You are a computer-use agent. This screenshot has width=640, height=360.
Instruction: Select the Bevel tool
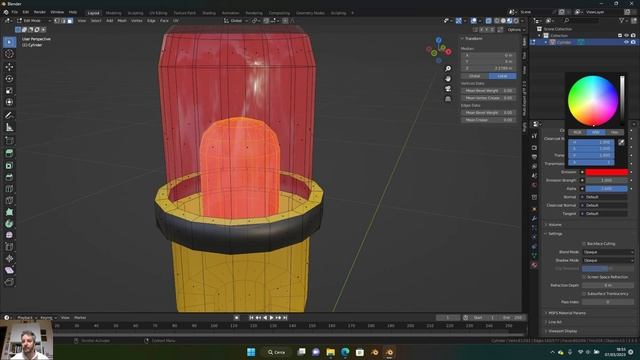tap(9, 177)
